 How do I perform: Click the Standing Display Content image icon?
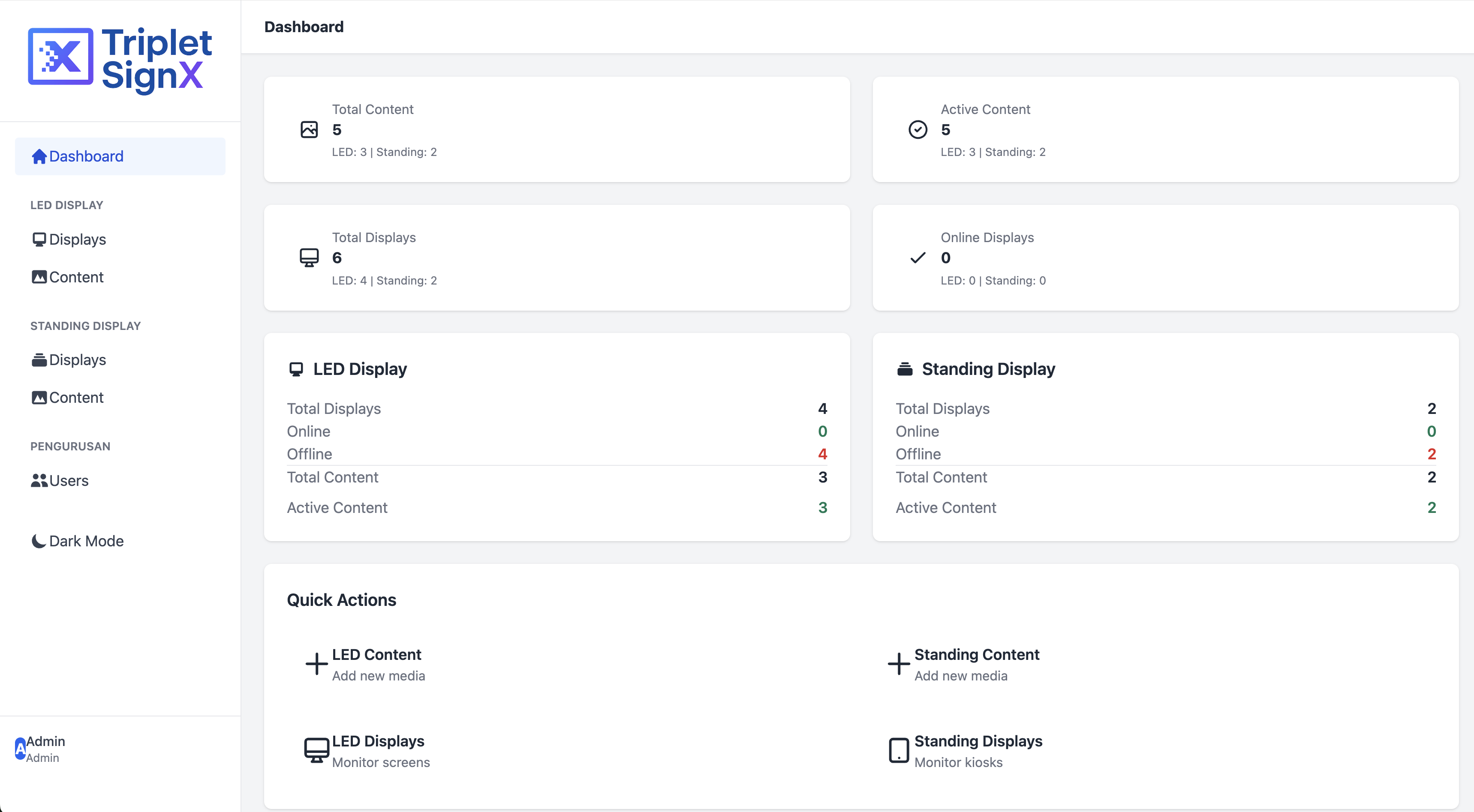(x=39, y=398)
